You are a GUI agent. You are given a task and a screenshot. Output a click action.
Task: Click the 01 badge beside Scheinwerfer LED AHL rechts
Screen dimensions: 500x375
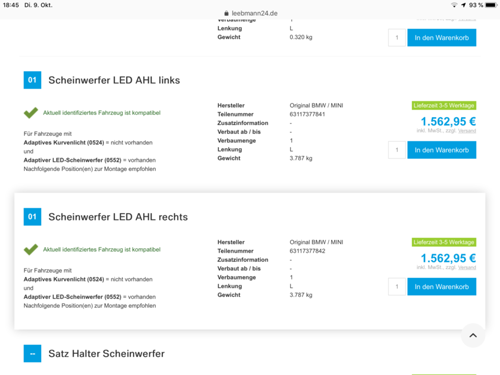tap(32, 217)
